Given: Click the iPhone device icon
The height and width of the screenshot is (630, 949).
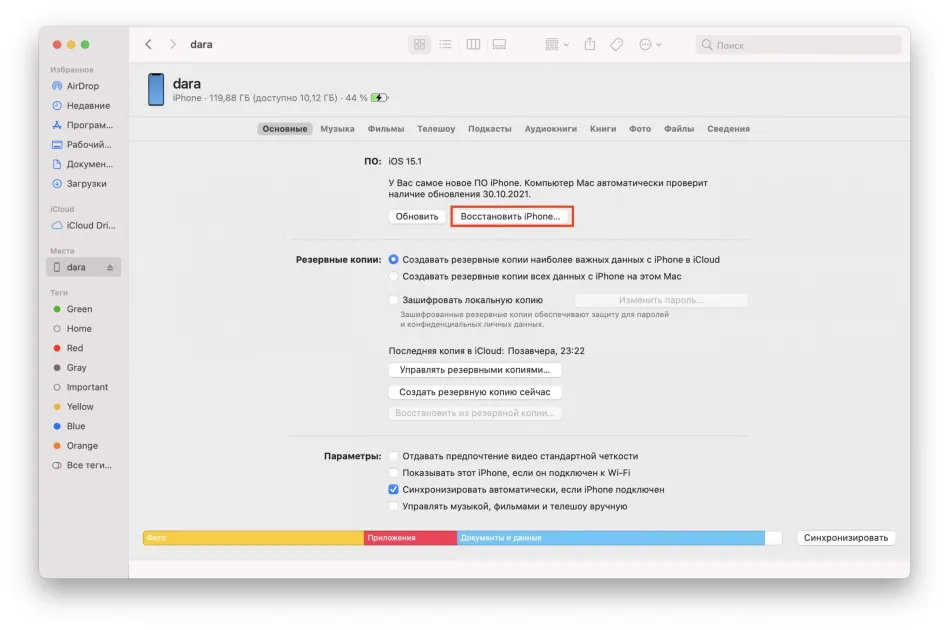Looking at the screenshot, I should click(156, 89).
